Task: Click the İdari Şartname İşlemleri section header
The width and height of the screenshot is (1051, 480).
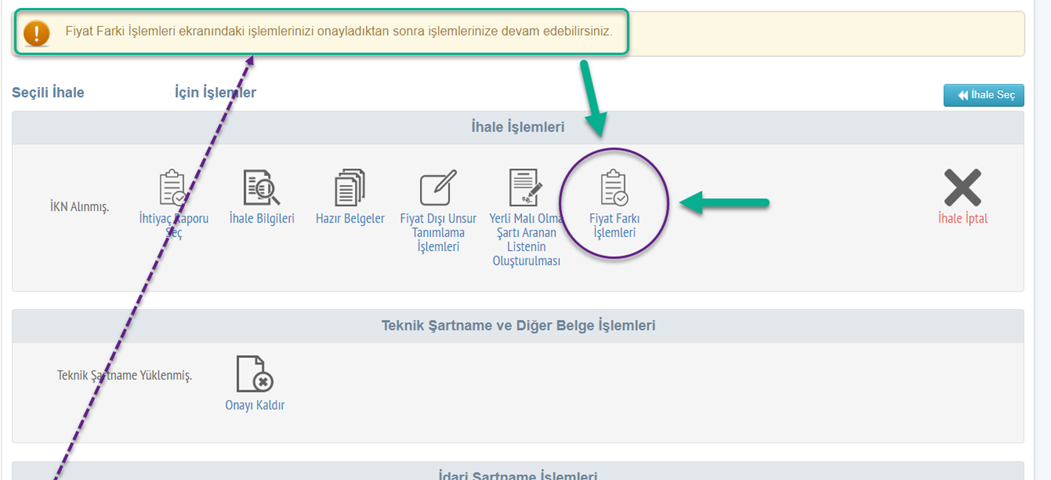Action: (518, 475)
